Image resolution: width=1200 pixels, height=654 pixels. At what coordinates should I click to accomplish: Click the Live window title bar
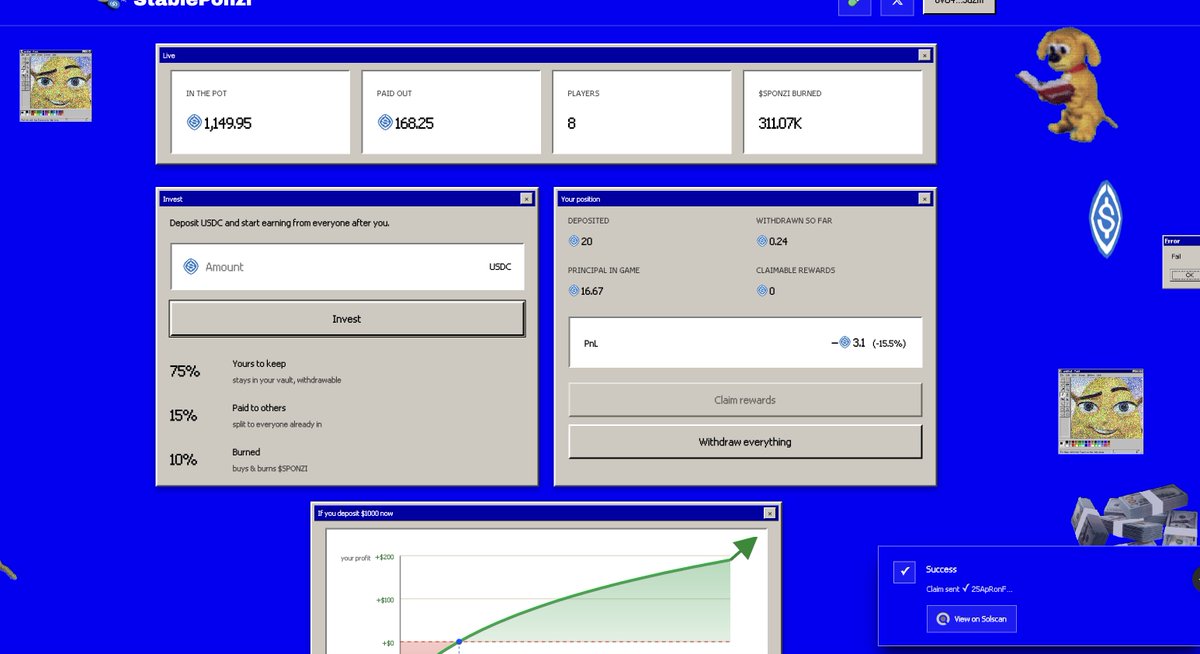click(546, 56)
